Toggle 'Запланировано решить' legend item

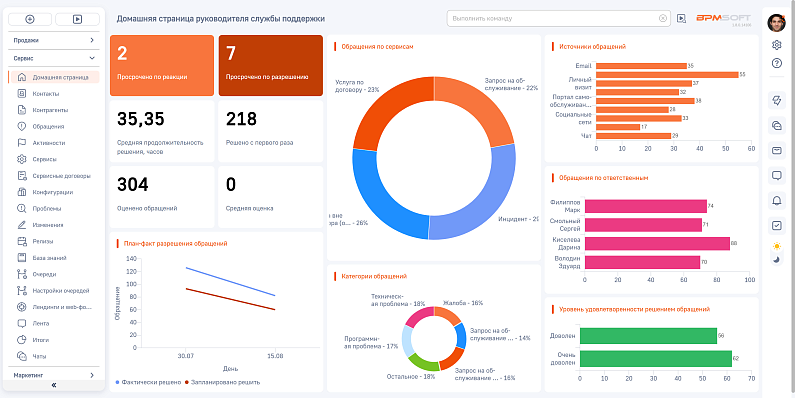tap(223, 382)
